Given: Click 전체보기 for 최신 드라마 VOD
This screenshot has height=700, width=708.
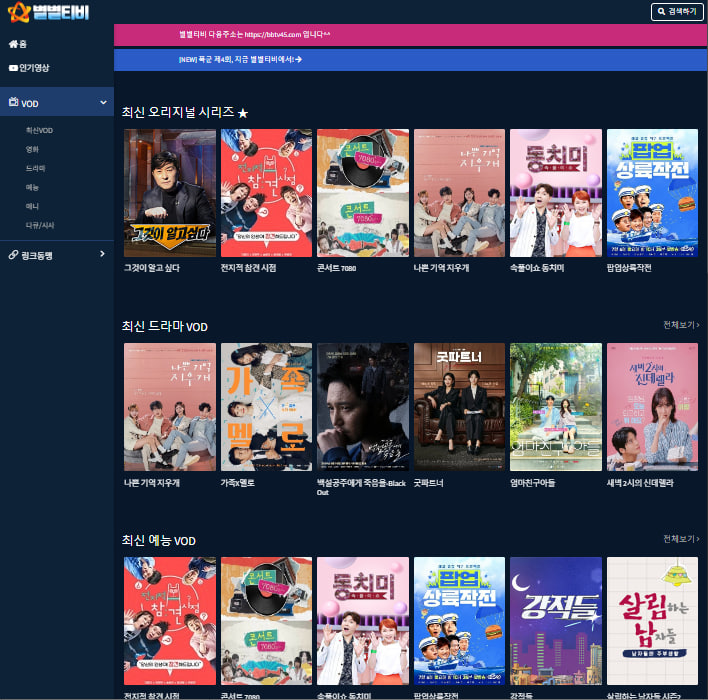Looking at the screenshot, I should tap(681, 325).
